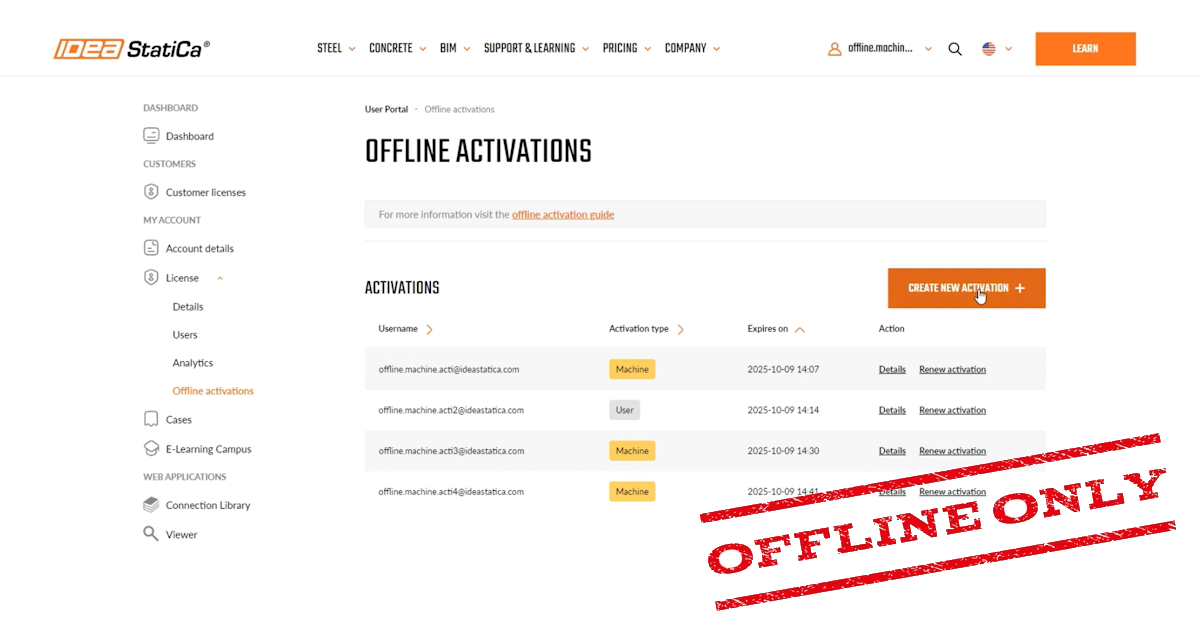Viewport: 1200px width, 630px height.
Task: Select the Customer licenses icon
Action: click(x=151, y=191)
